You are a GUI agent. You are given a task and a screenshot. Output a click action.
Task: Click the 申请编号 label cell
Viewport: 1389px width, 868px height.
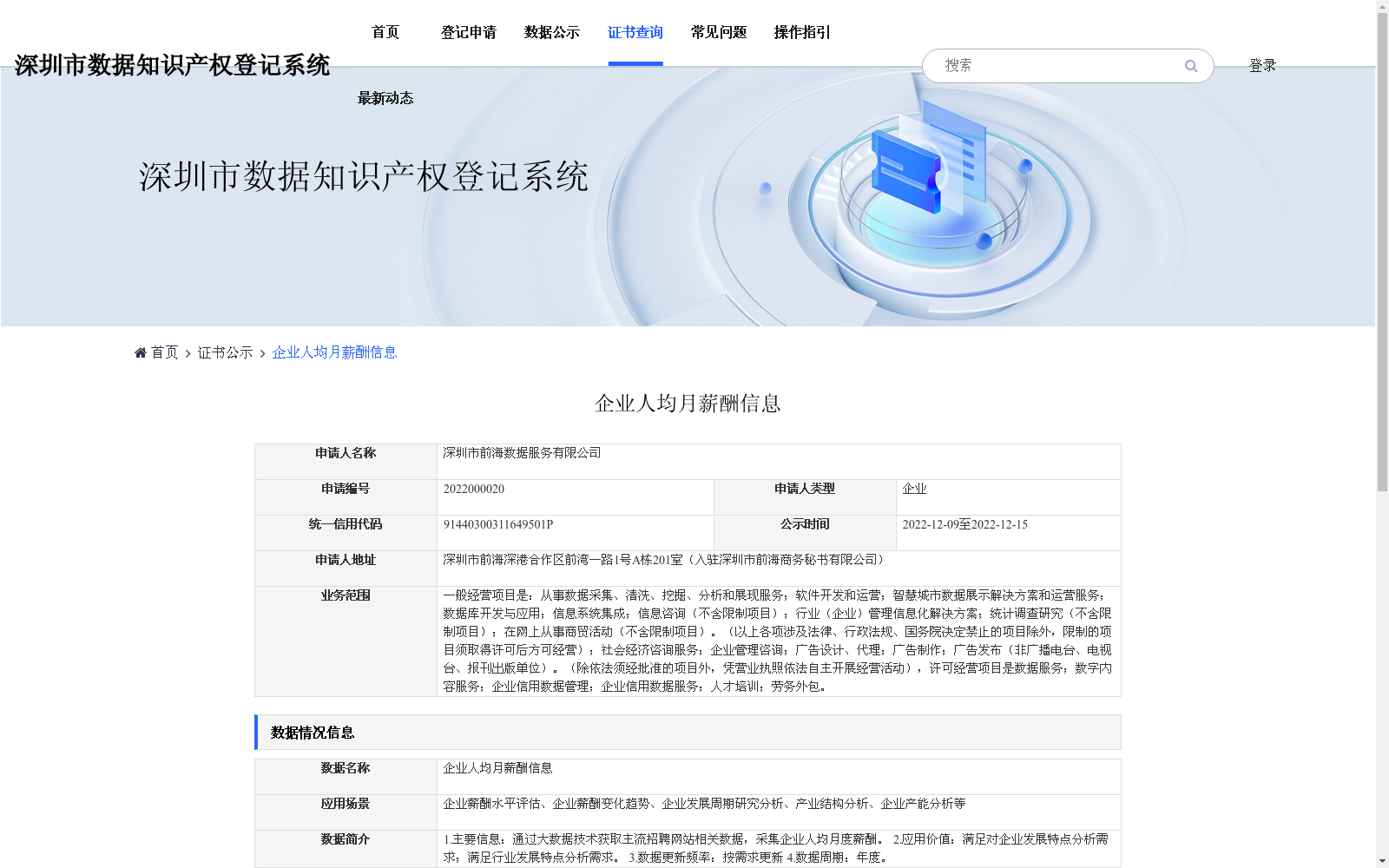(x=346, y=497)
